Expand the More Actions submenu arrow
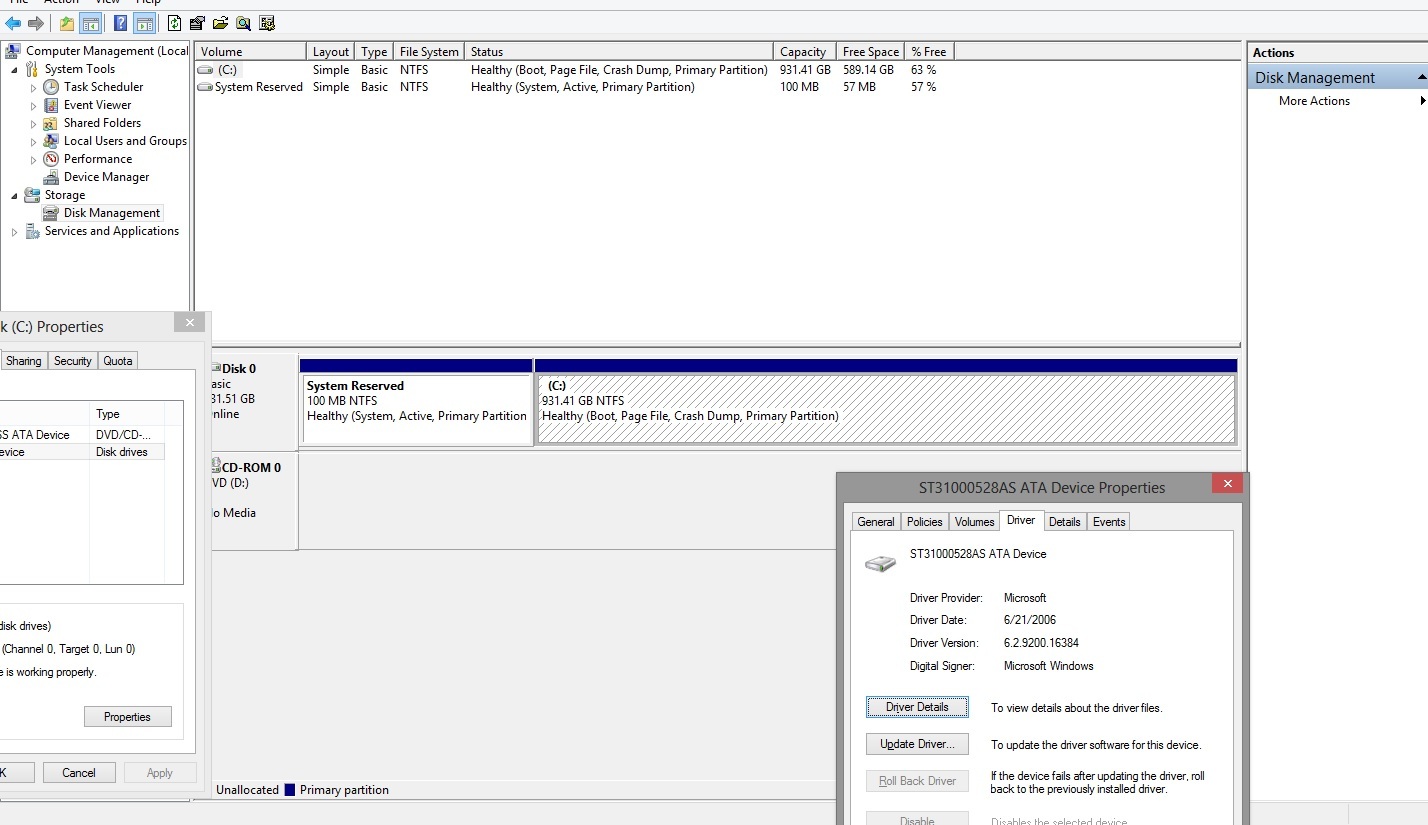This screenshot has height=825, width=1428. [x=1422, y=101]
